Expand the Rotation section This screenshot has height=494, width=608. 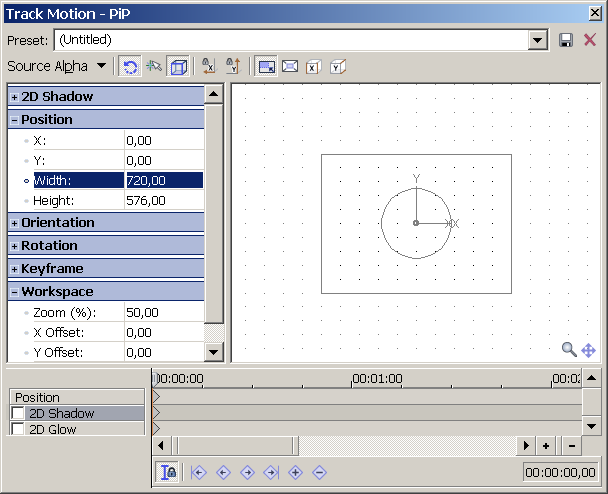click(14, 246)
